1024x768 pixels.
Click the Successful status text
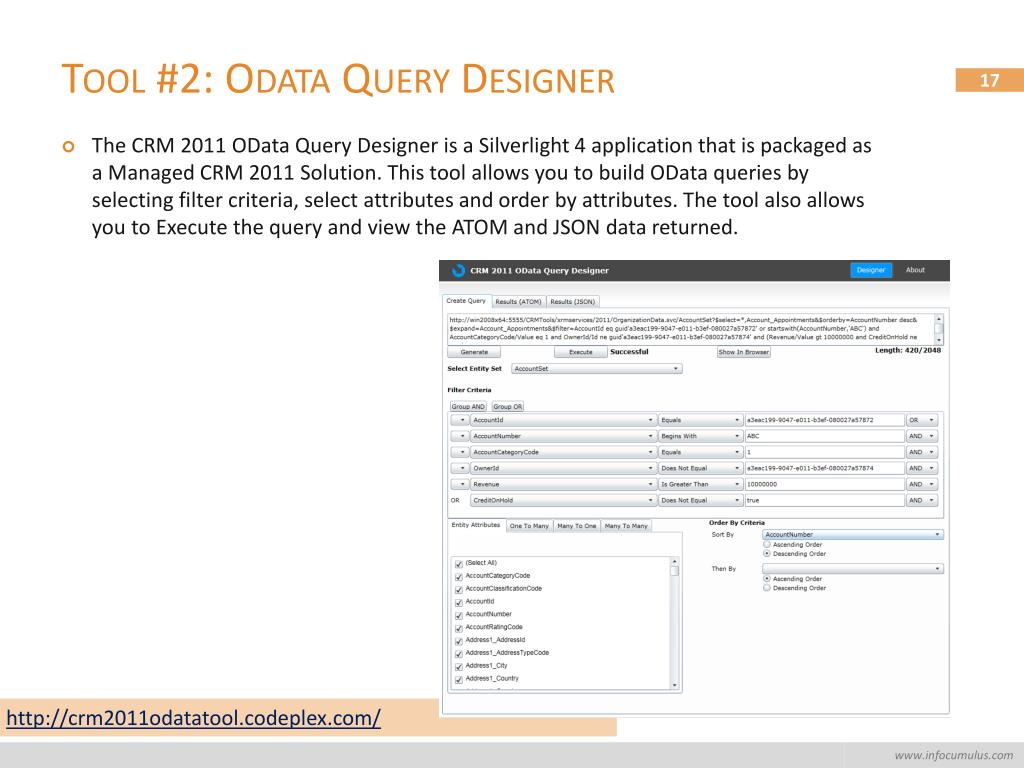pyautogui.click(x=629, y=351)
